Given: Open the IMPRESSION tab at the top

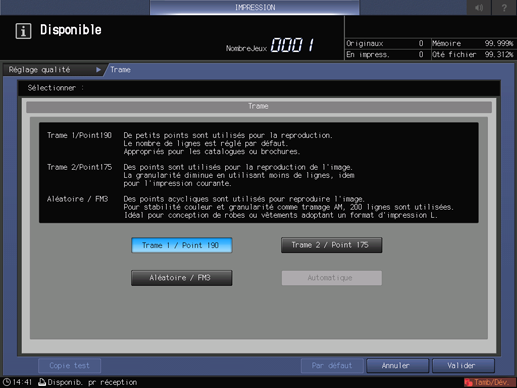Looking at the screenshot, I should pyautogui.click(x=255, y=7).
